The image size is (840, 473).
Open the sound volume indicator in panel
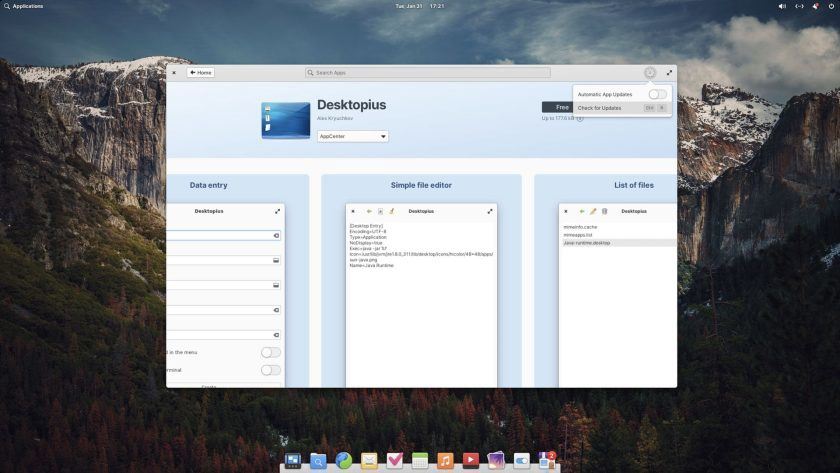point(783,6)
